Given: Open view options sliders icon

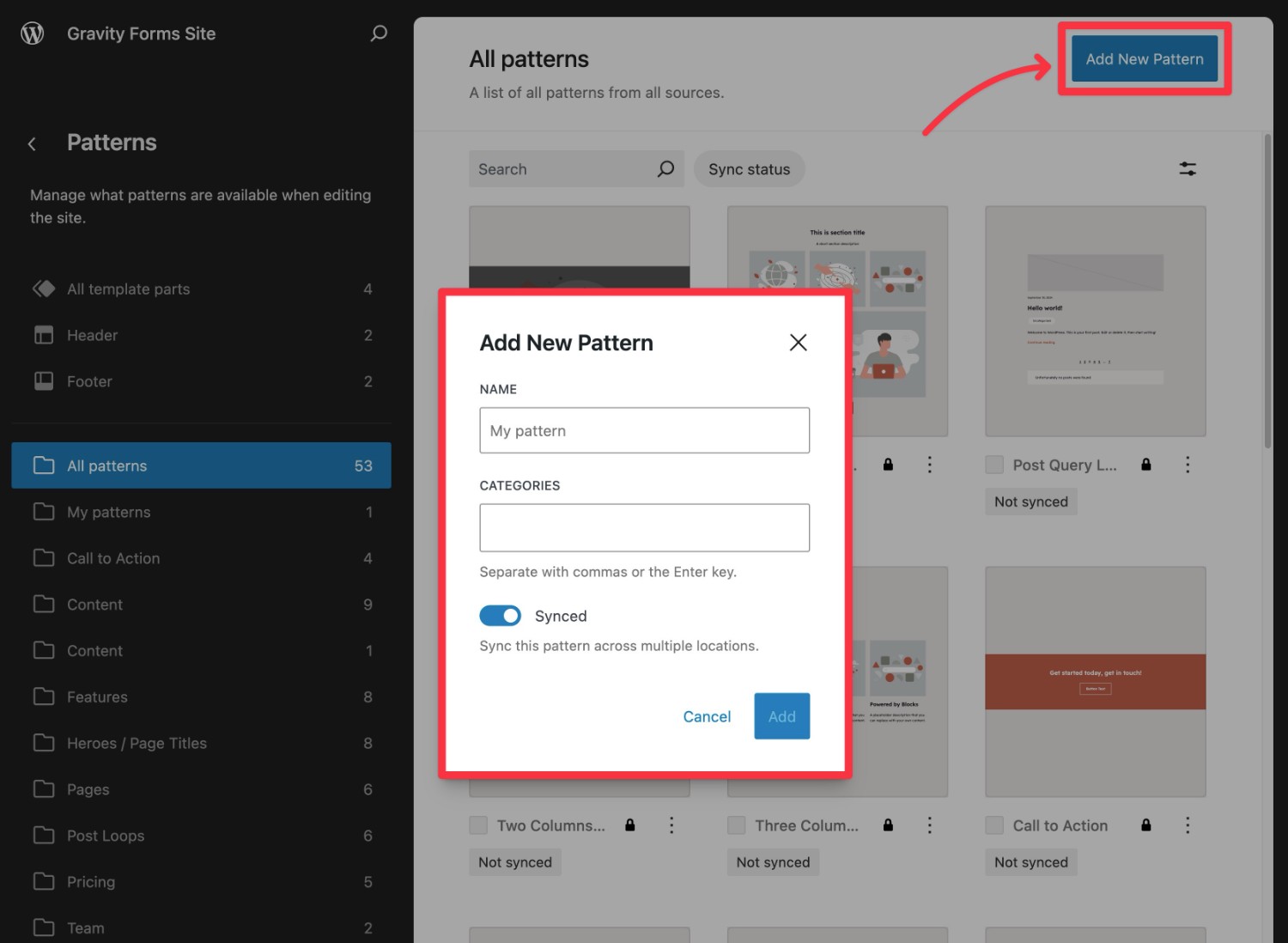Looking at the screenshot, I should [x=1188, y=169].
